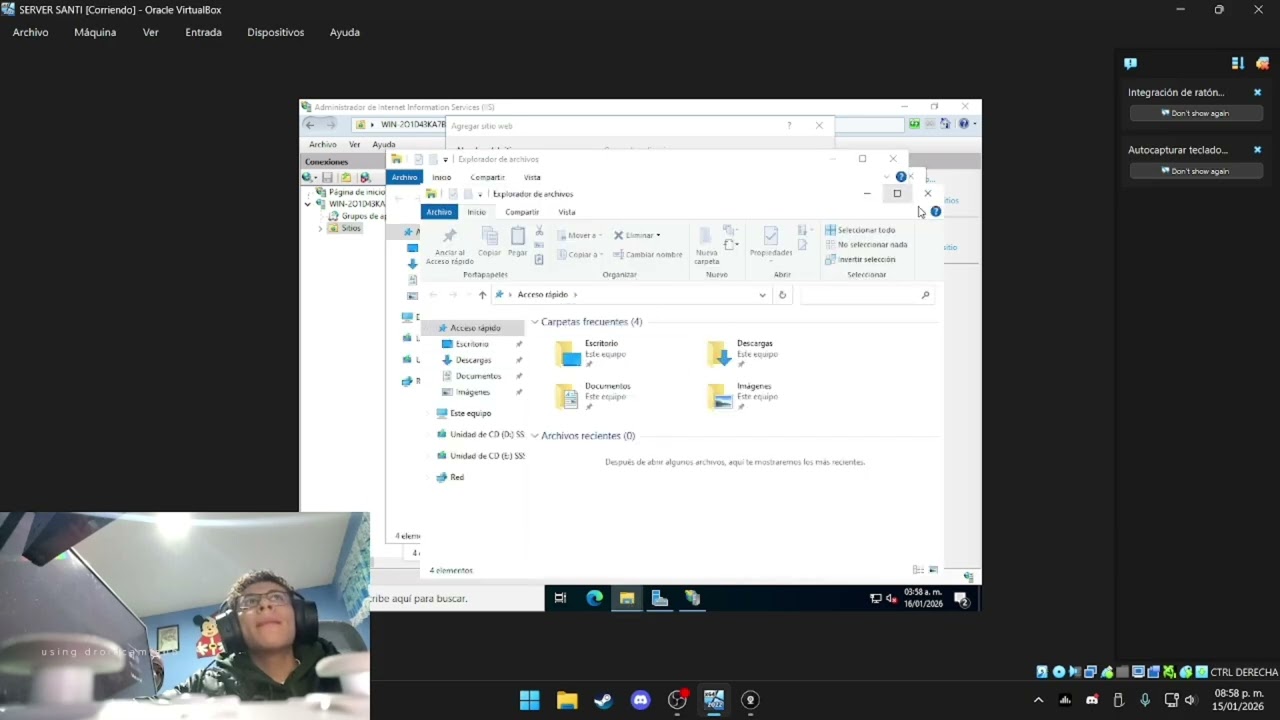Open Propiedades from the ribbon
Image resolution: width=1280 pixels, height=720 pixels.
pos(770,243)
